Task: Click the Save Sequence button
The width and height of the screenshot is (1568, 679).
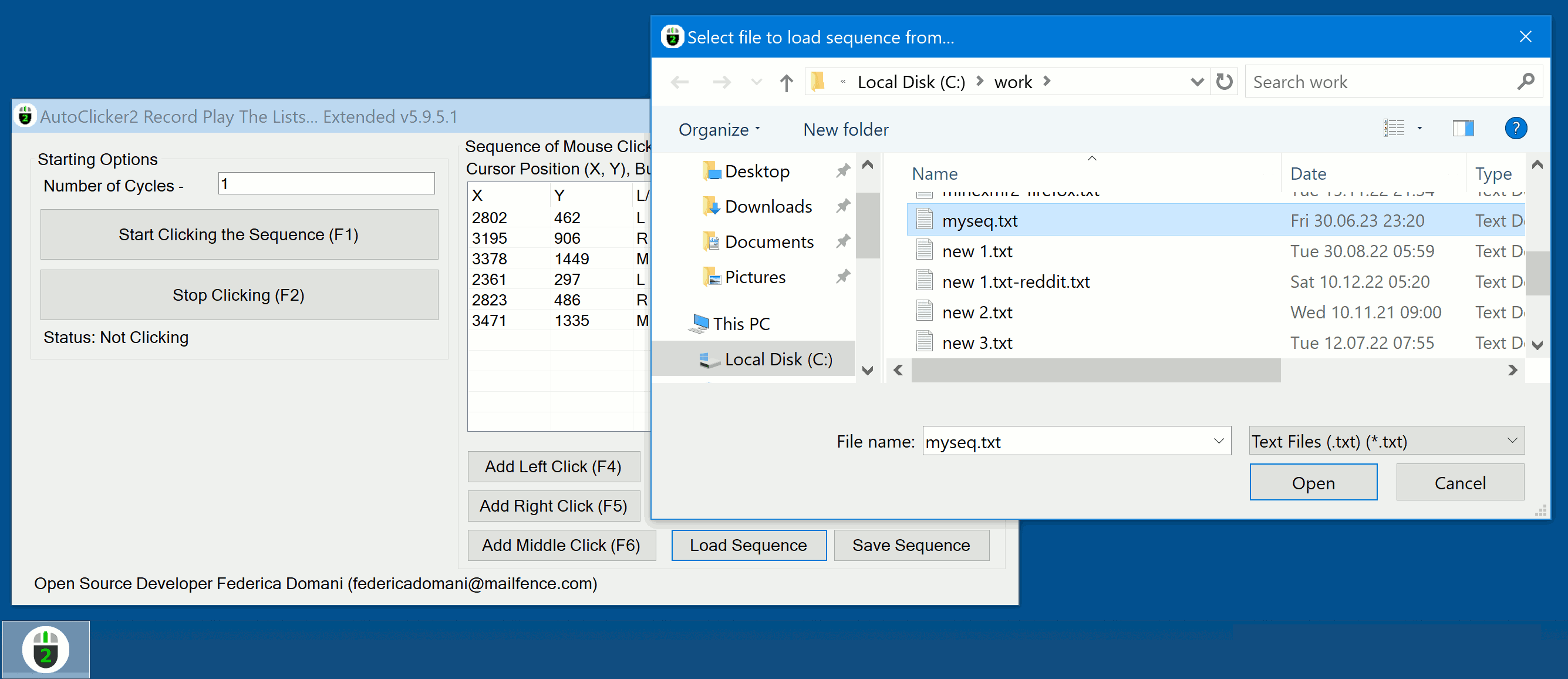Action: [910, 545]
